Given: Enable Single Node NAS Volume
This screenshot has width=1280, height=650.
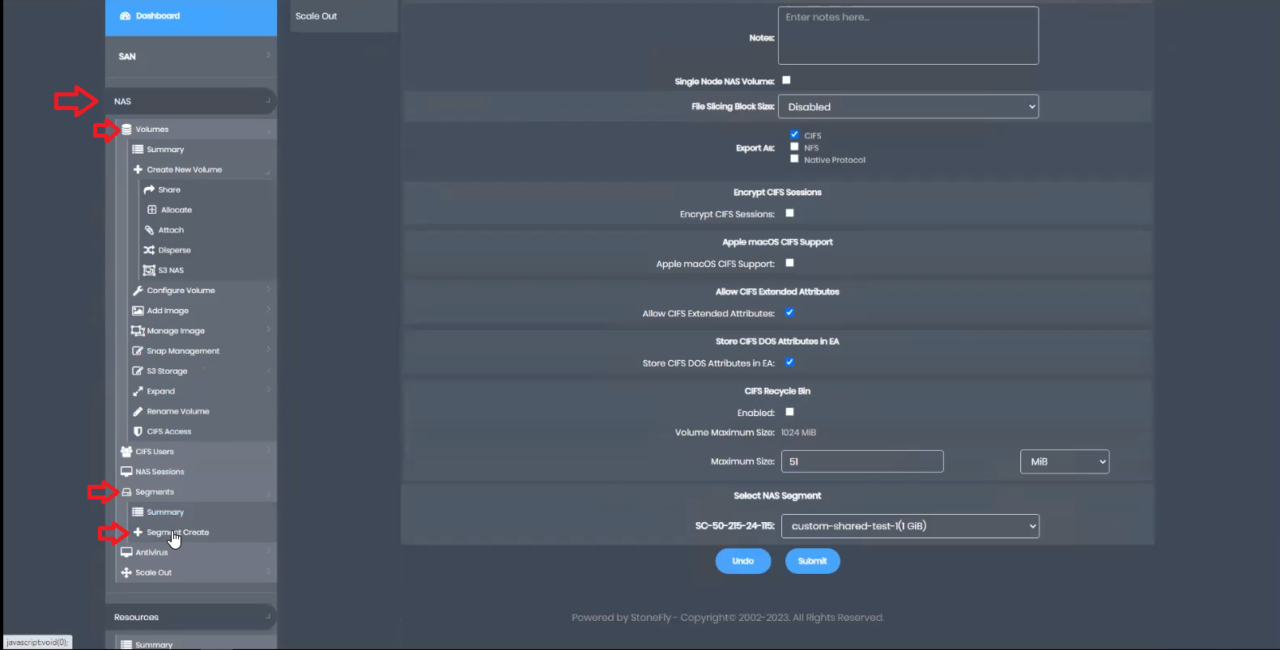Looking at the screenshot, I should pyautogui.click(x=786, y=80).
